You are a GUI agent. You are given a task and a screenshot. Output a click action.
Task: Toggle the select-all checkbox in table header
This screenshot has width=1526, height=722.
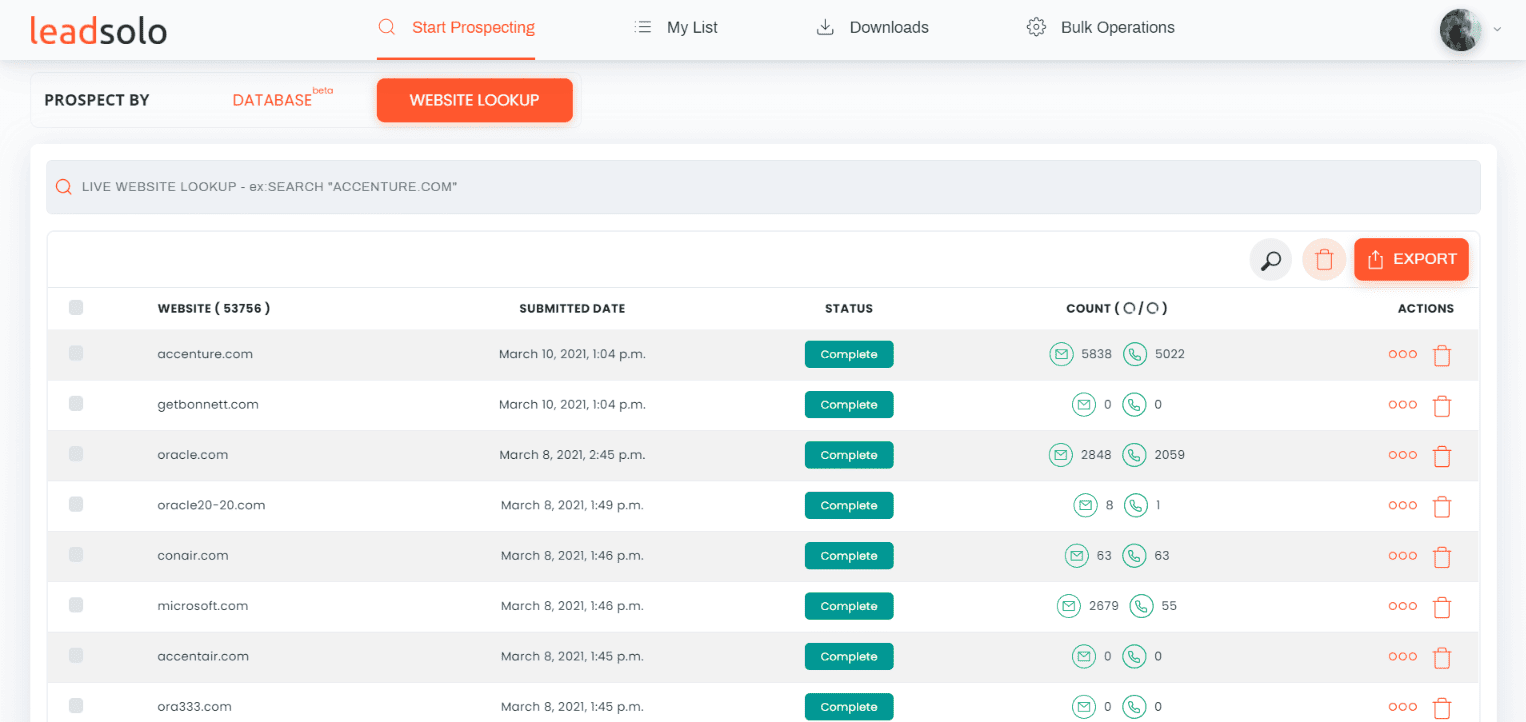click(76, 308)
